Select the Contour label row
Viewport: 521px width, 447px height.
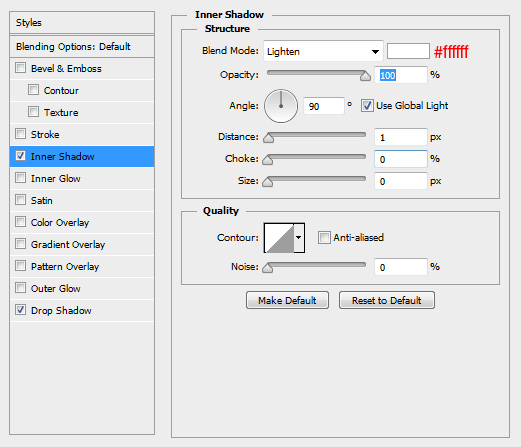tap(82, 90)
